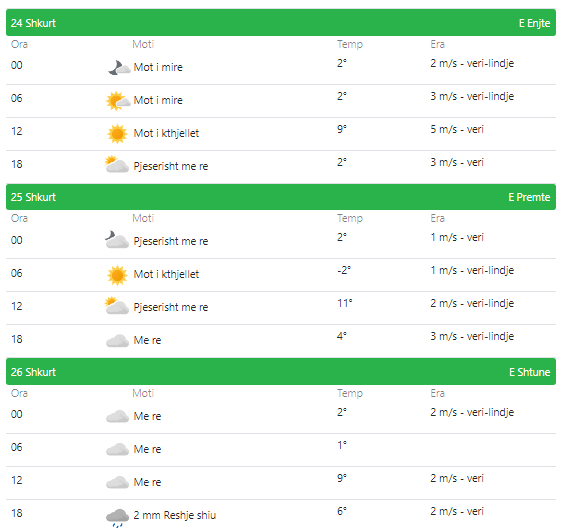Screen dimensions: 566x528
Task: Select the 24 Shkurt green header
Action: click(281, 23)
